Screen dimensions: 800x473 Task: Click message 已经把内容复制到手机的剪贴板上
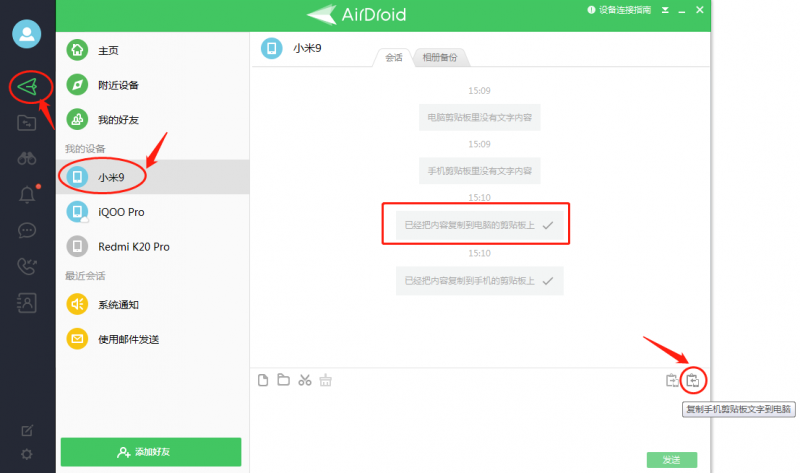480,281
